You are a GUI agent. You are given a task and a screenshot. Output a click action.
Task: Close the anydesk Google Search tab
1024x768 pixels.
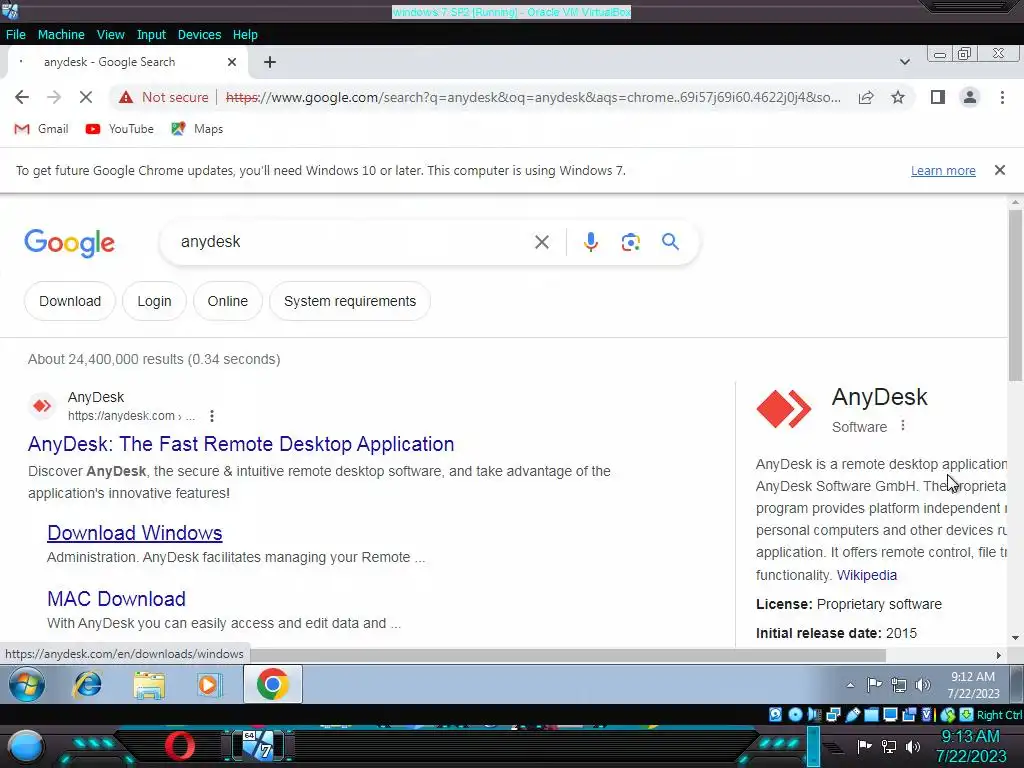point(232,62)
